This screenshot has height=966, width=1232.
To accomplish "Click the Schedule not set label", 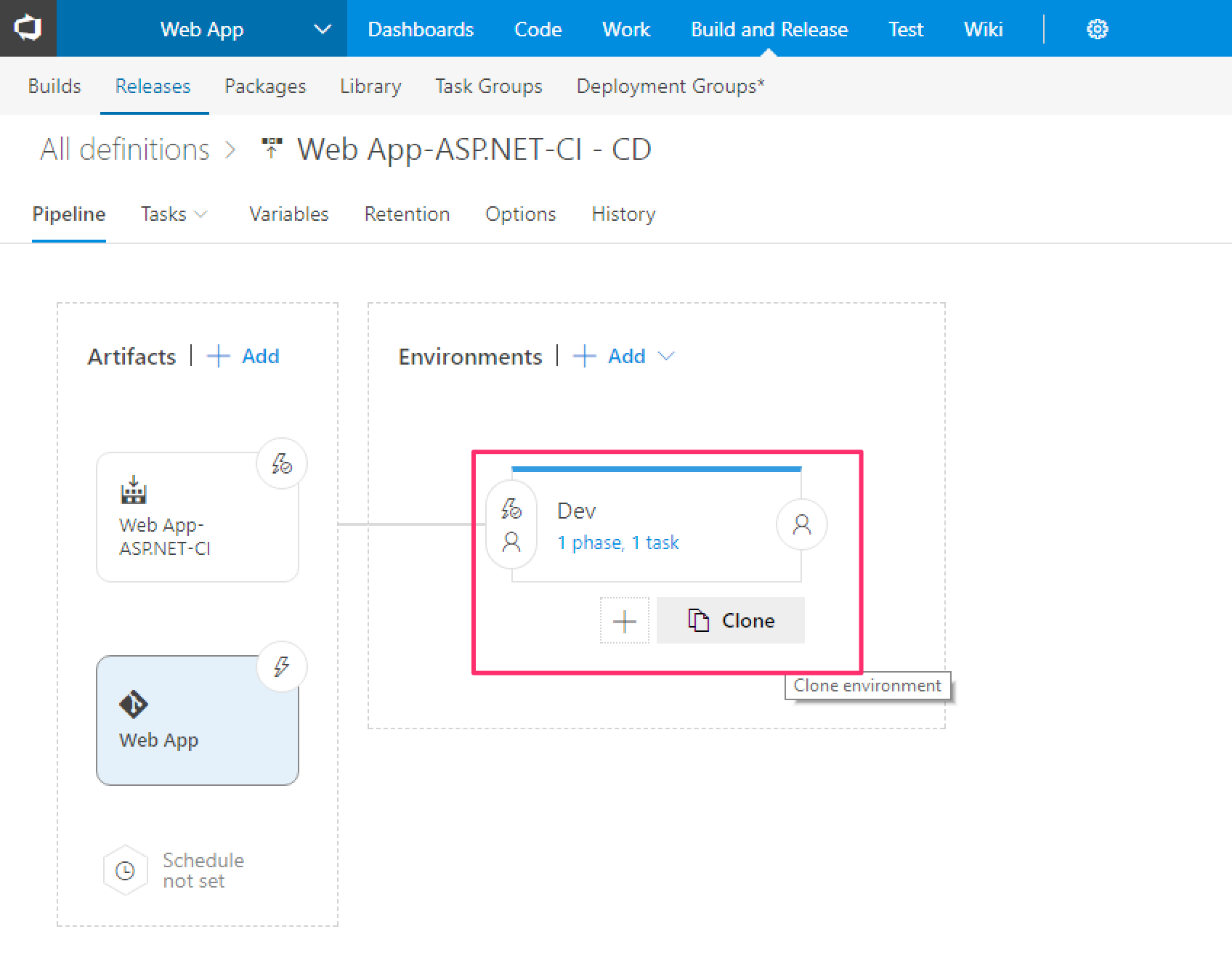I will [x=203, y=870].
